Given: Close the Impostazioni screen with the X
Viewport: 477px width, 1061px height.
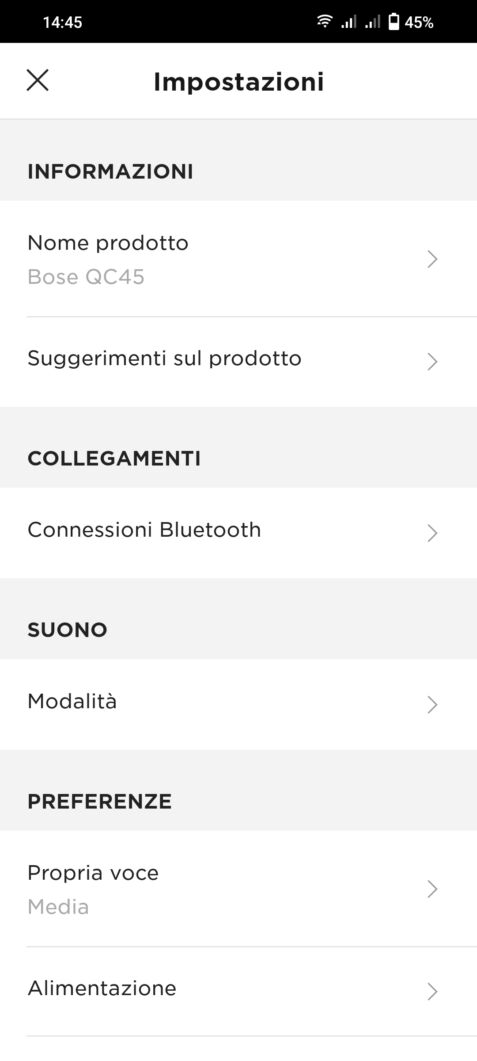Looking at the screenshot, I should tap(37, 81).
